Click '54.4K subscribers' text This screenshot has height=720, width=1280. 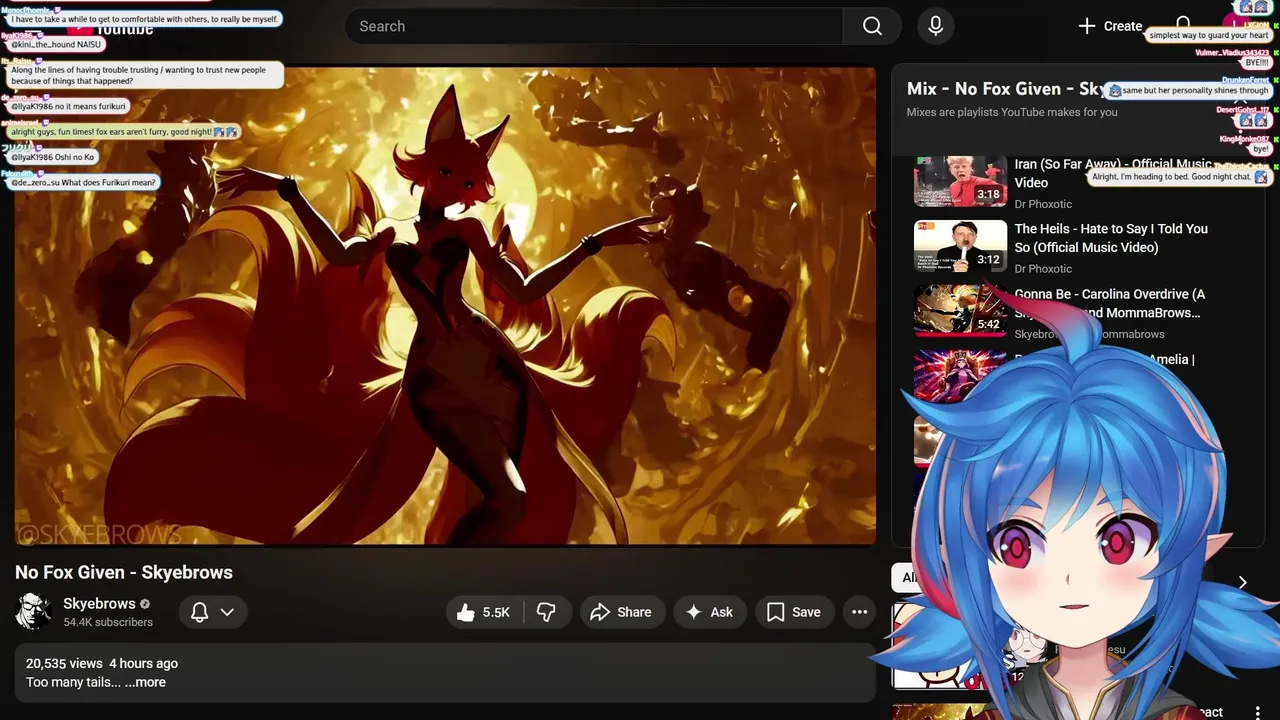pyautogui.click(x=108, y=622)
